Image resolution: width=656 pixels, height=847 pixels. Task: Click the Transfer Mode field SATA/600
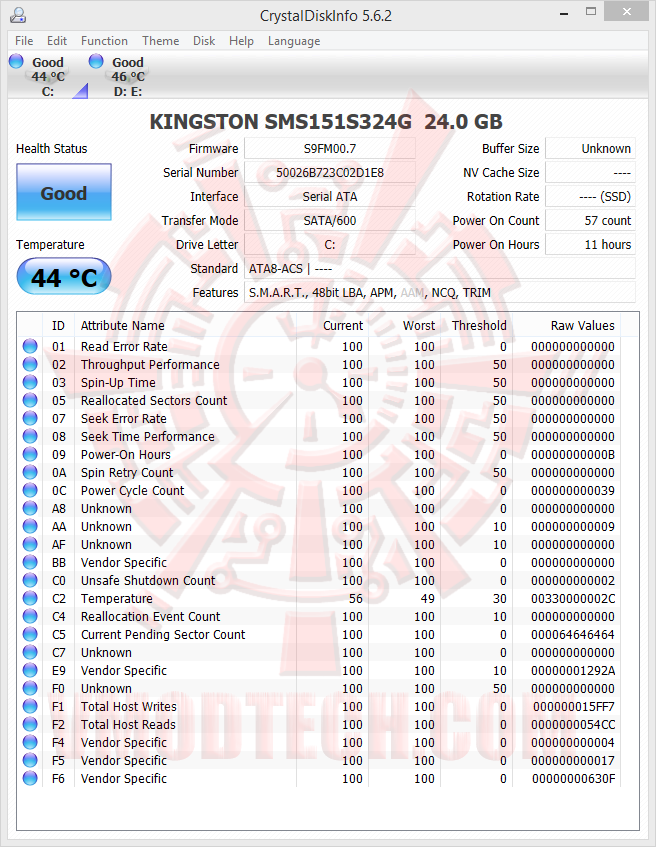point(330,220)
